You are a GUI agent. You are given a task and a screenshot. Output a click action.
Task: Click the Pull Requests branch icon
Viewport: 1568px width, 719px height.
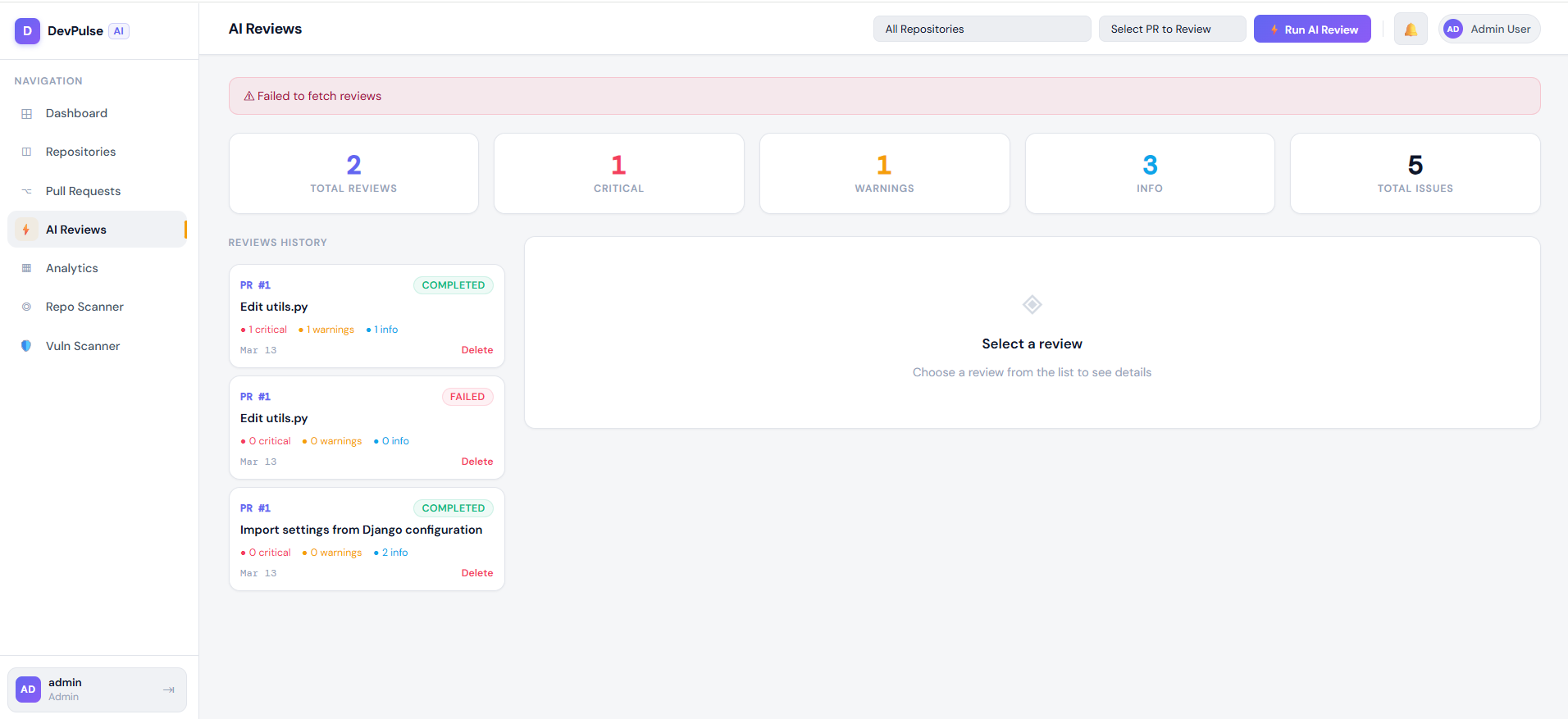click(27, 191)
